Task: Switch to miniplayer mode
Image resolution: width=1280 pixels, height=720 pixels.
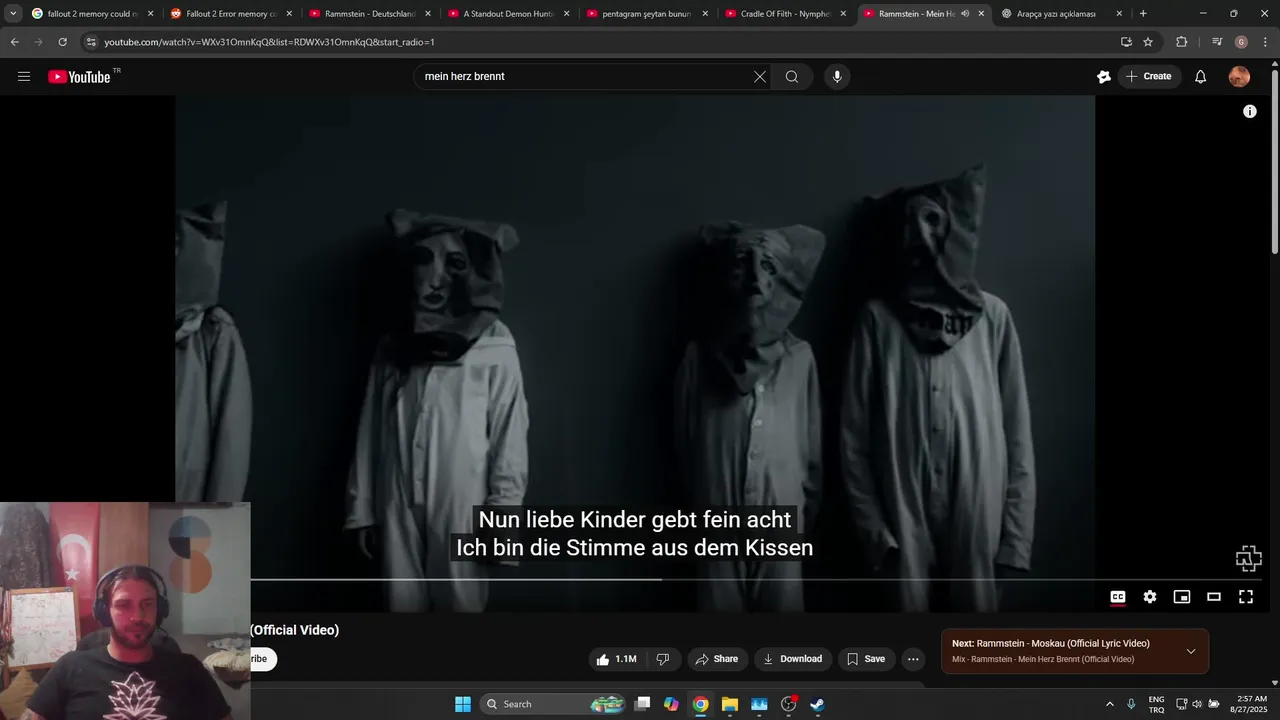Action: click(1182, 597)
